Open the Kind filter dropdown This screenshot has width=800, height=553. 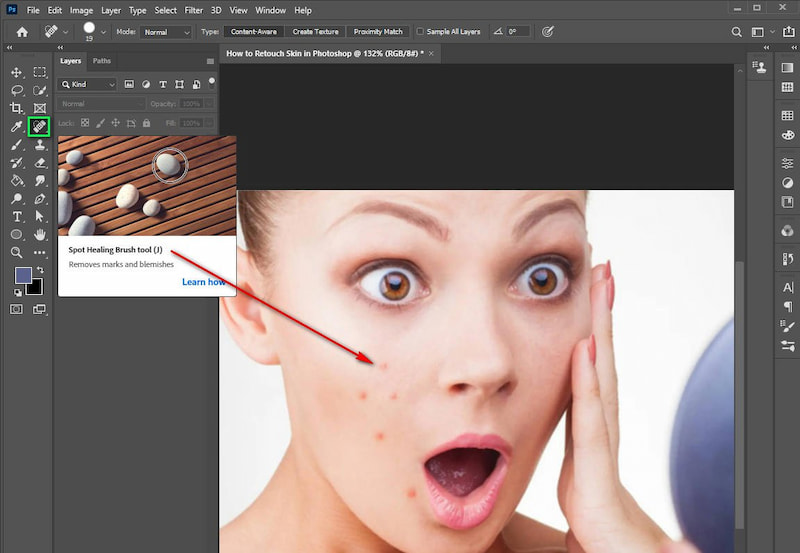coord(87,84)
